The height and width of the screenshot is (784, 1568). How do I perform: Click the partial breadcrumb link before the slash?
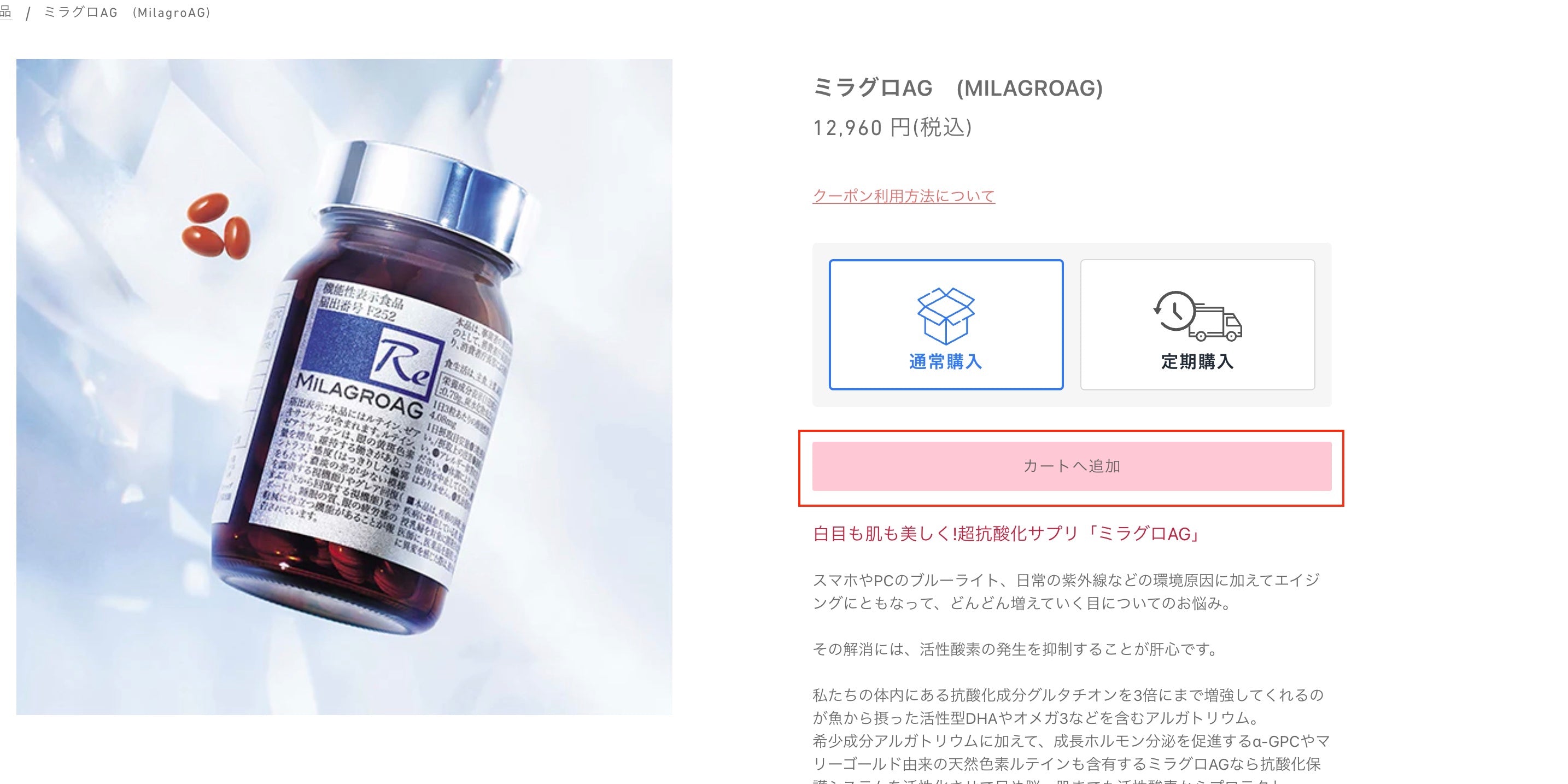pos(5,12)
